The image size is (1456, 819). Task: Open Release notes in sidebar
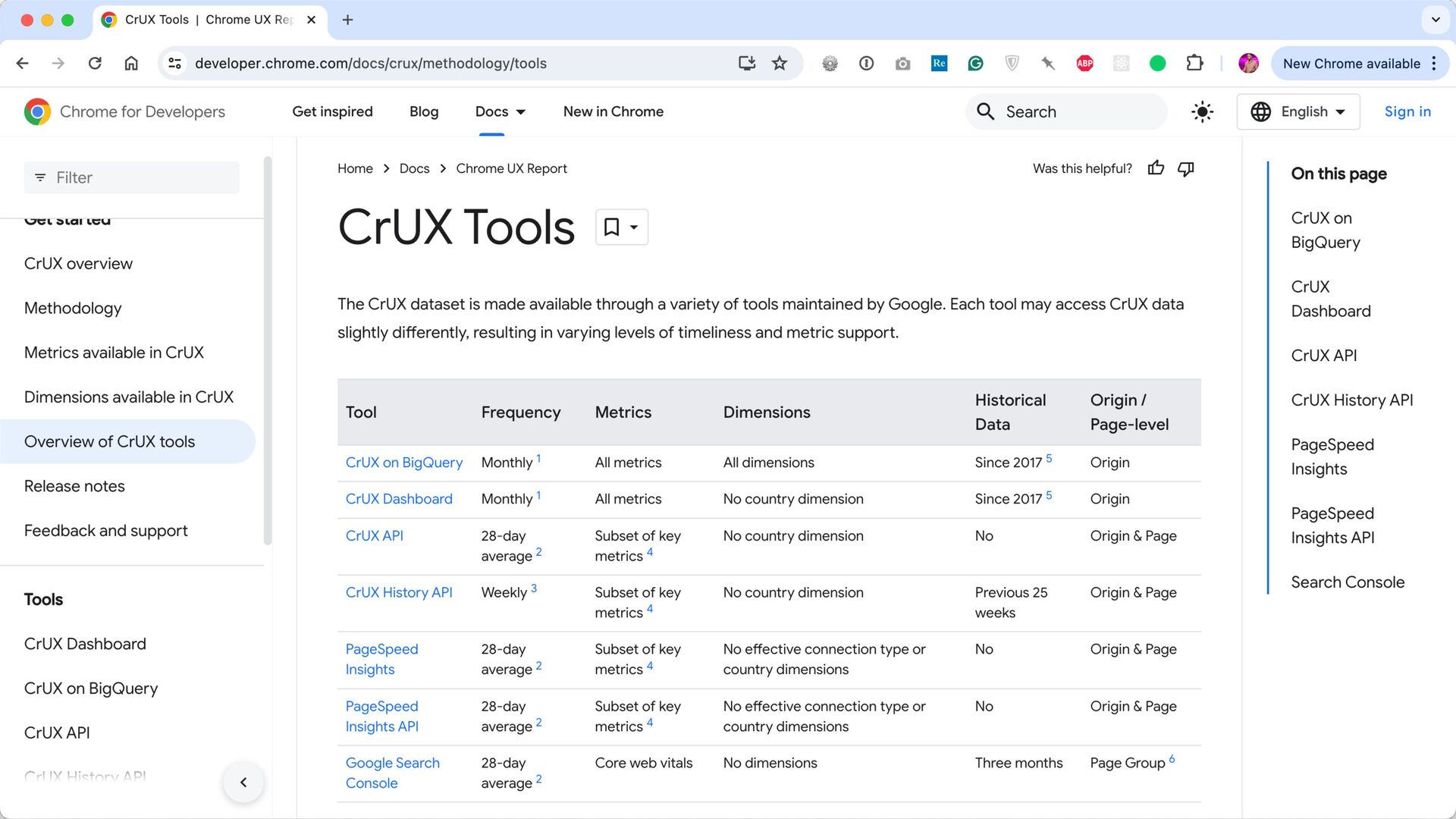tap(74, 486)
